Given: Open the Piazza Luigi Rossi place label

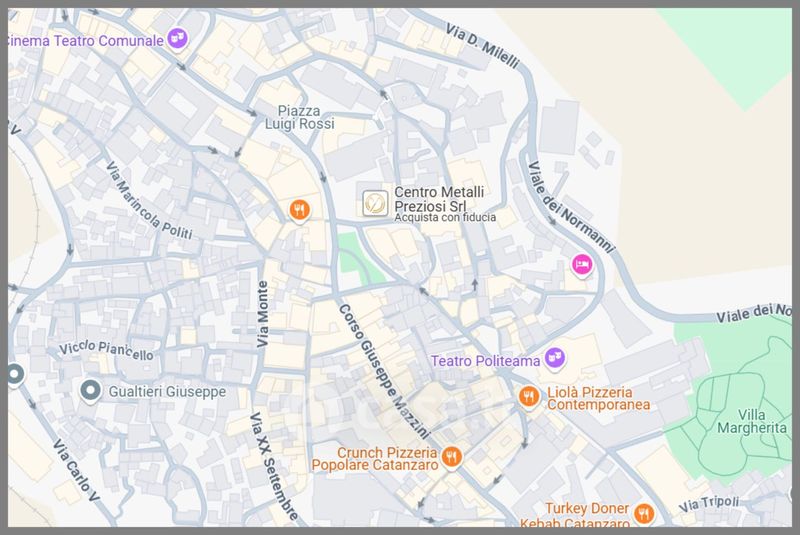Looking at the screenshot, I should click(x=299, y=117).
